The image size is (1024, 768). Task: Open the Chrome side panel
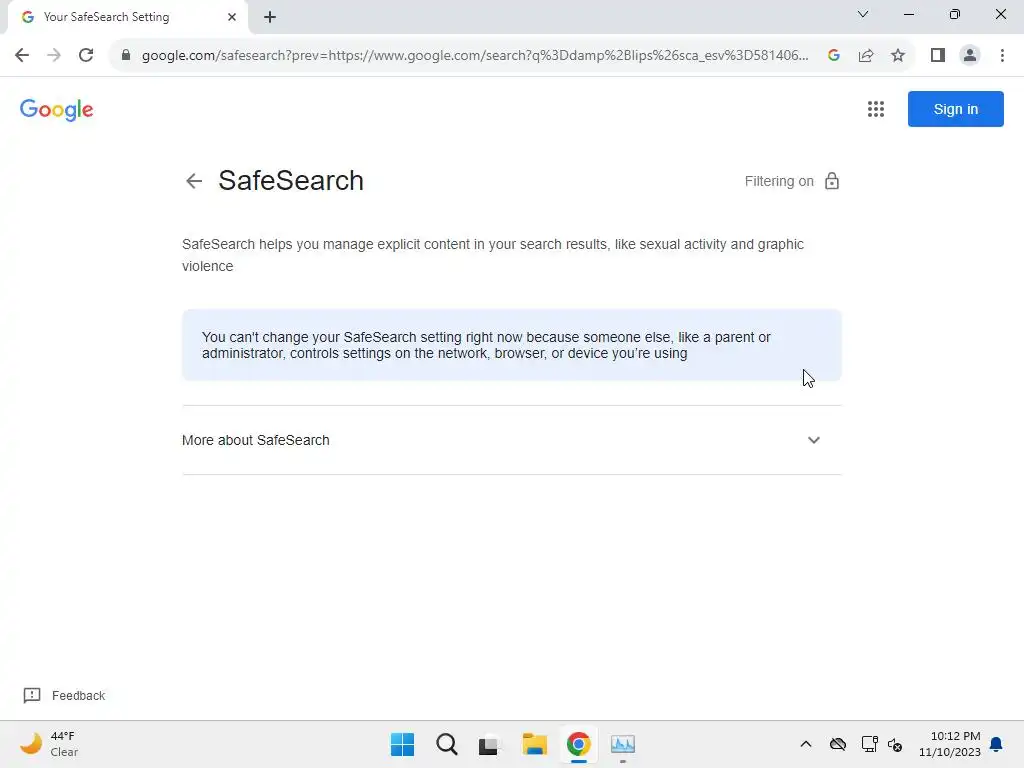click(938, 55)
